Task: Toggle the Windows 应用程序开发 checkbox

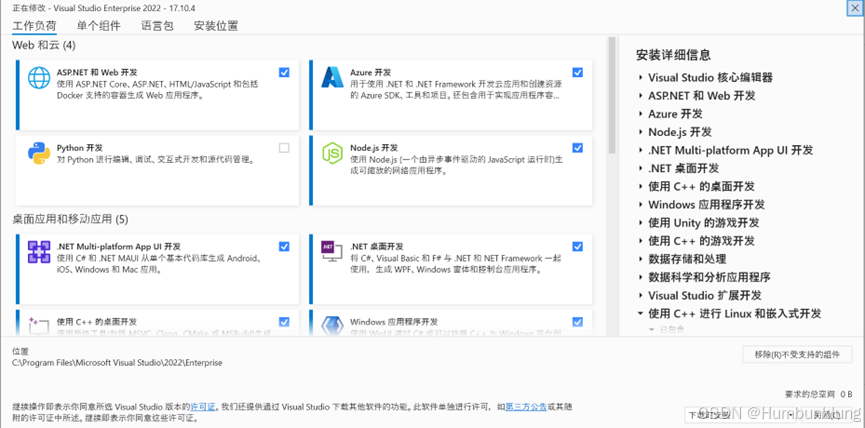Action: click(578, 322)
